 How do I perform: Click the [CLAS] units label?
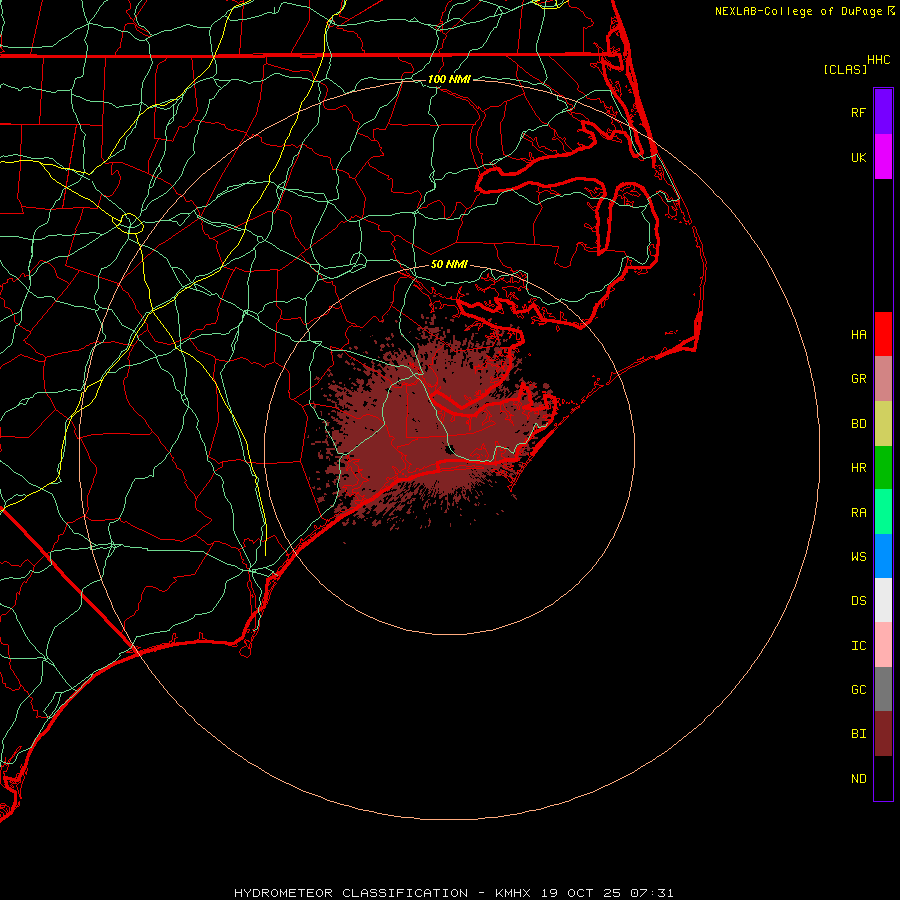[x=845, y=69]
